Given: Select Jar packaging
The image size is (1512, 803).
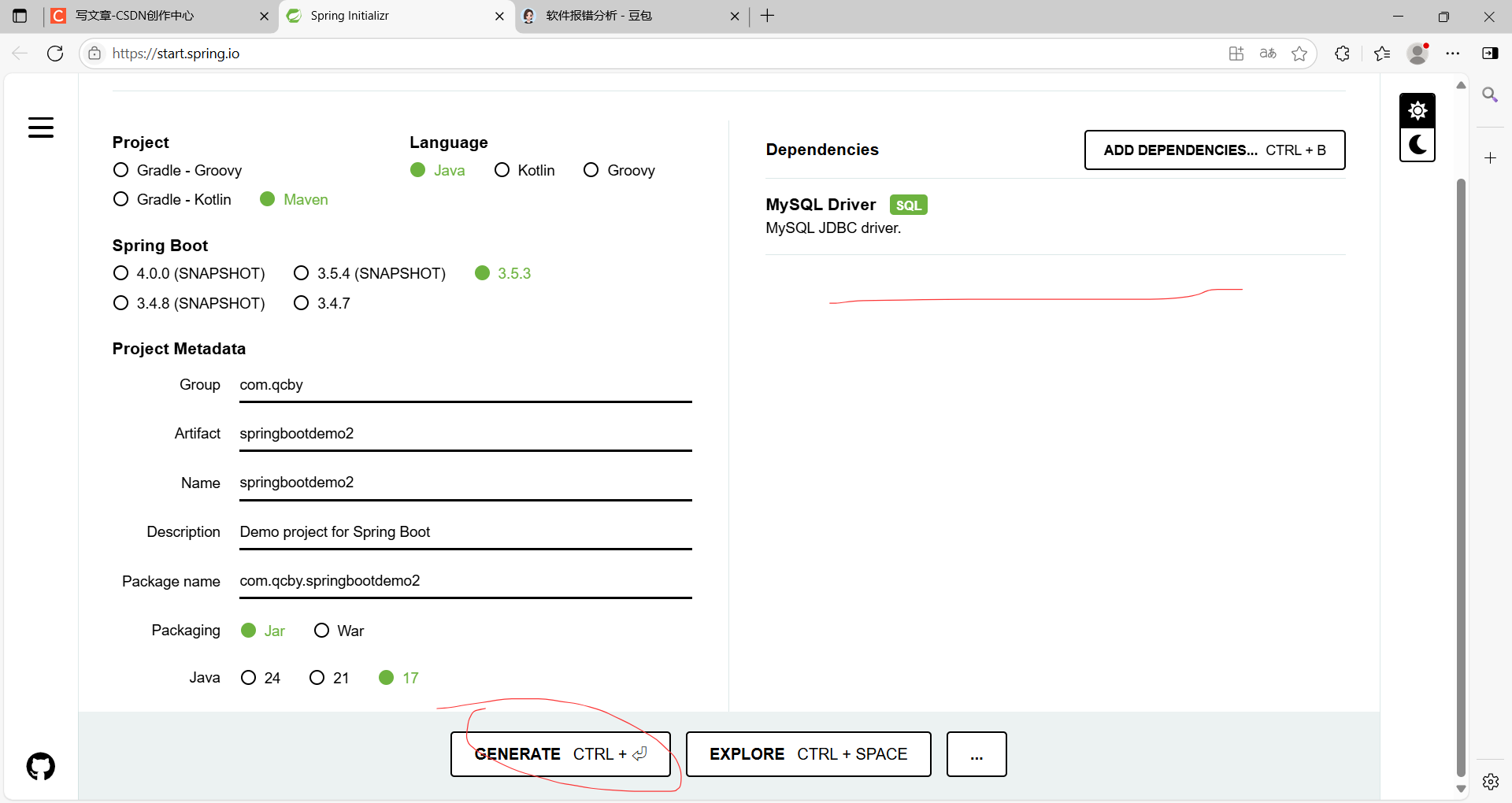Looking at the screenshot, I should 263,631.
